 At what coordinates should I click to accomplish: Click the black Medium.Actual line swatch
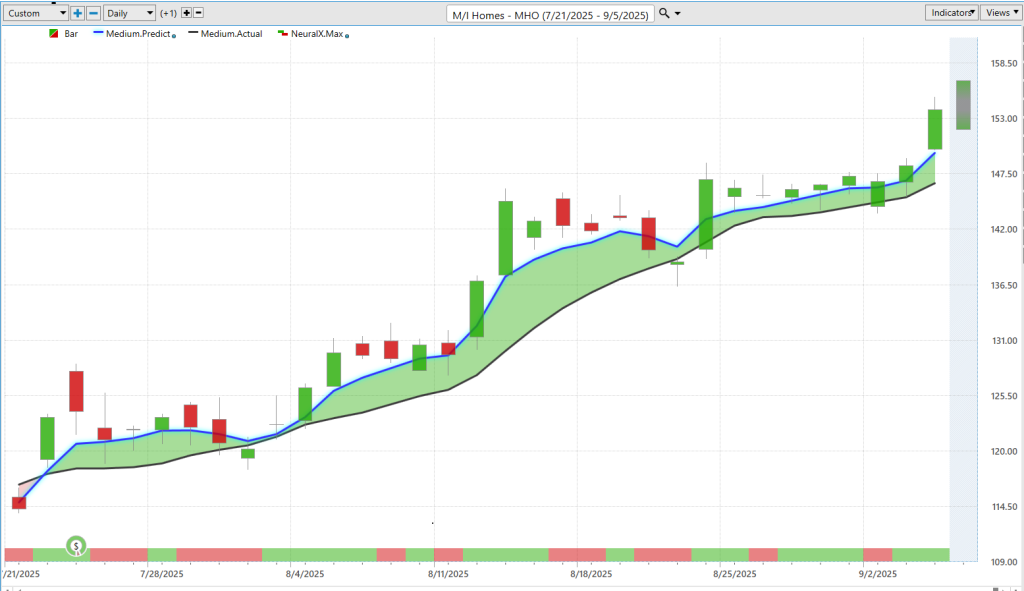point(193,33)
